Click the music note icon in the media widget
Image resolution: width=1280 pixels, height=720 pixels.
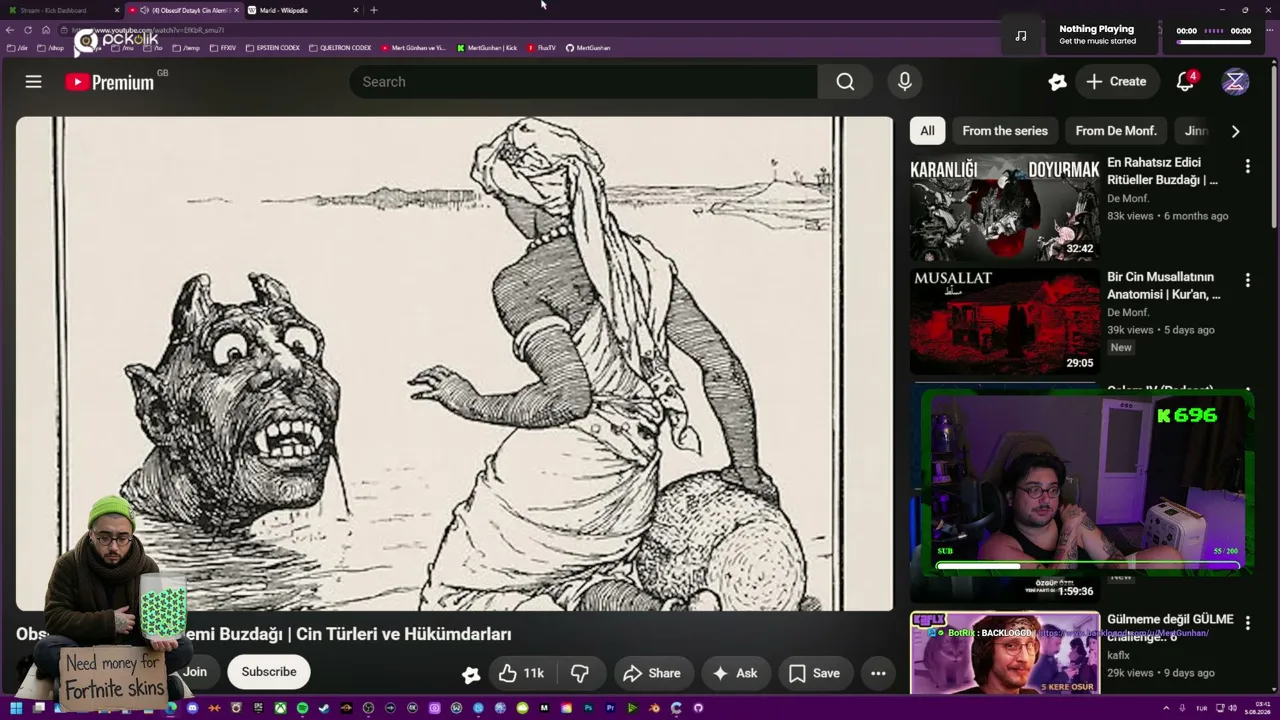(1020, 36)
